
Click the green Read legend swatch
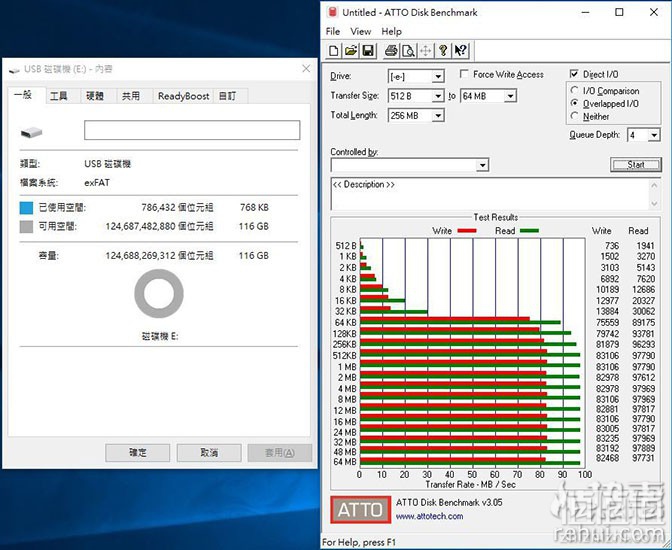[x=529, y=231]
